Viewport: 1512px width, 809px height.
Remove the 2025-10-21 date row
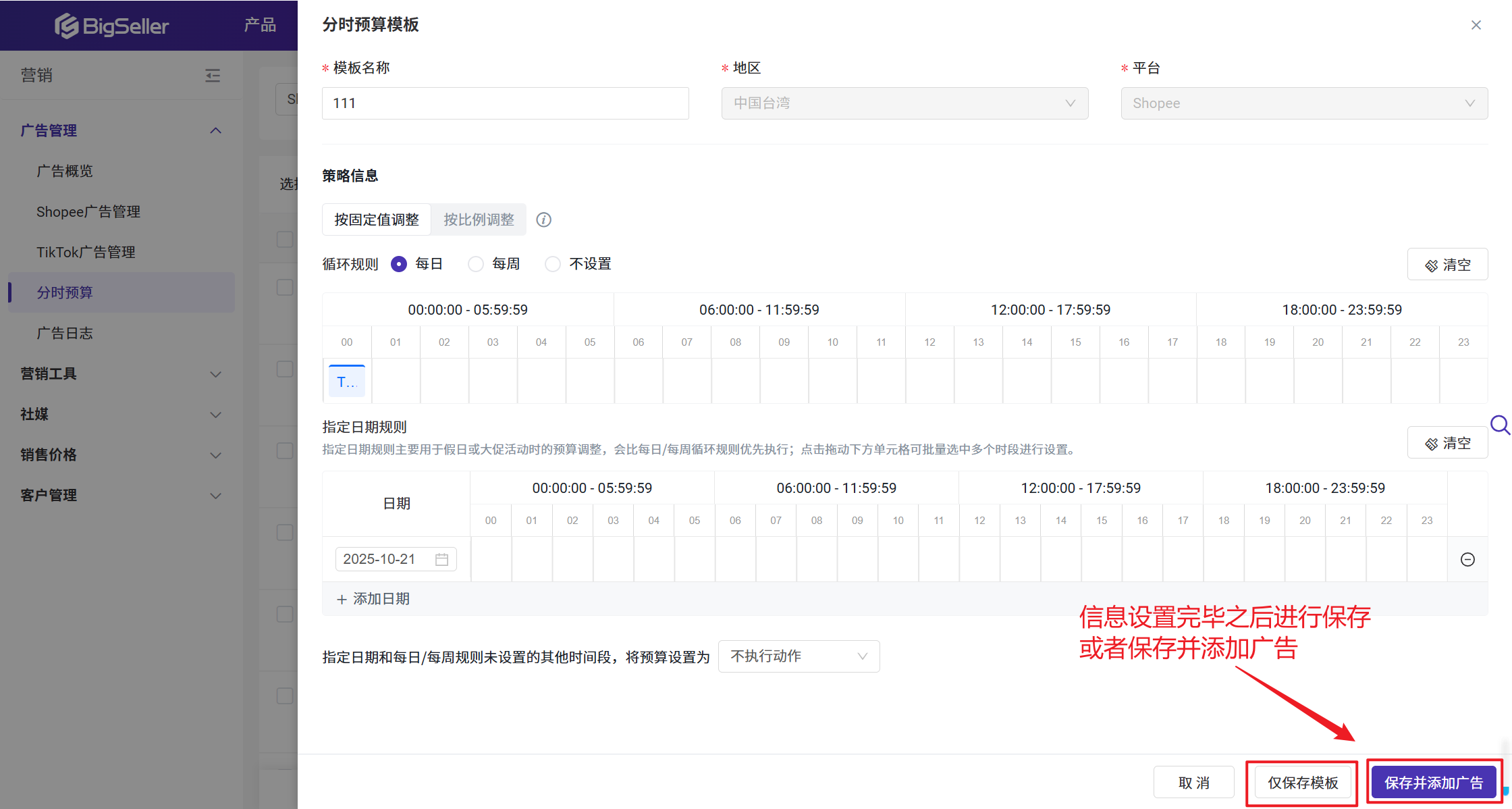[x=1467, y=559]
